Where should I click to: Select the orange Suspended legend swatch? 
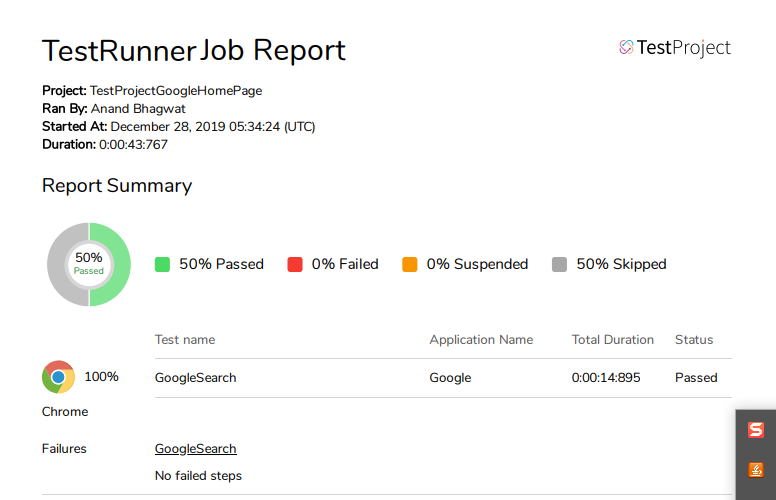[410, 264]
